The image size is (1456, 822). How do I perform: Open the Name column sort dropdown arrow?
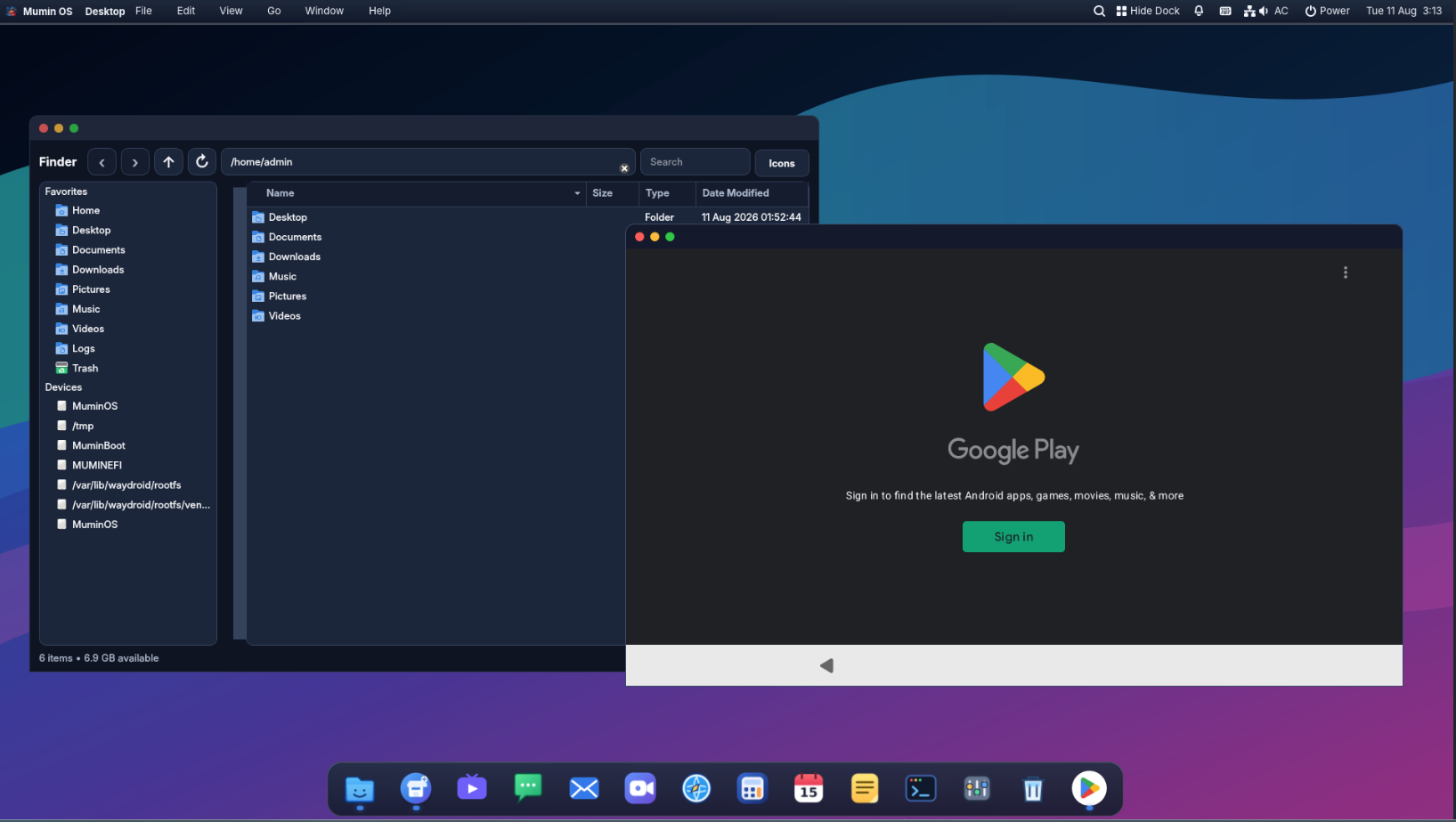pyautogui.click(x=577, y=193)
